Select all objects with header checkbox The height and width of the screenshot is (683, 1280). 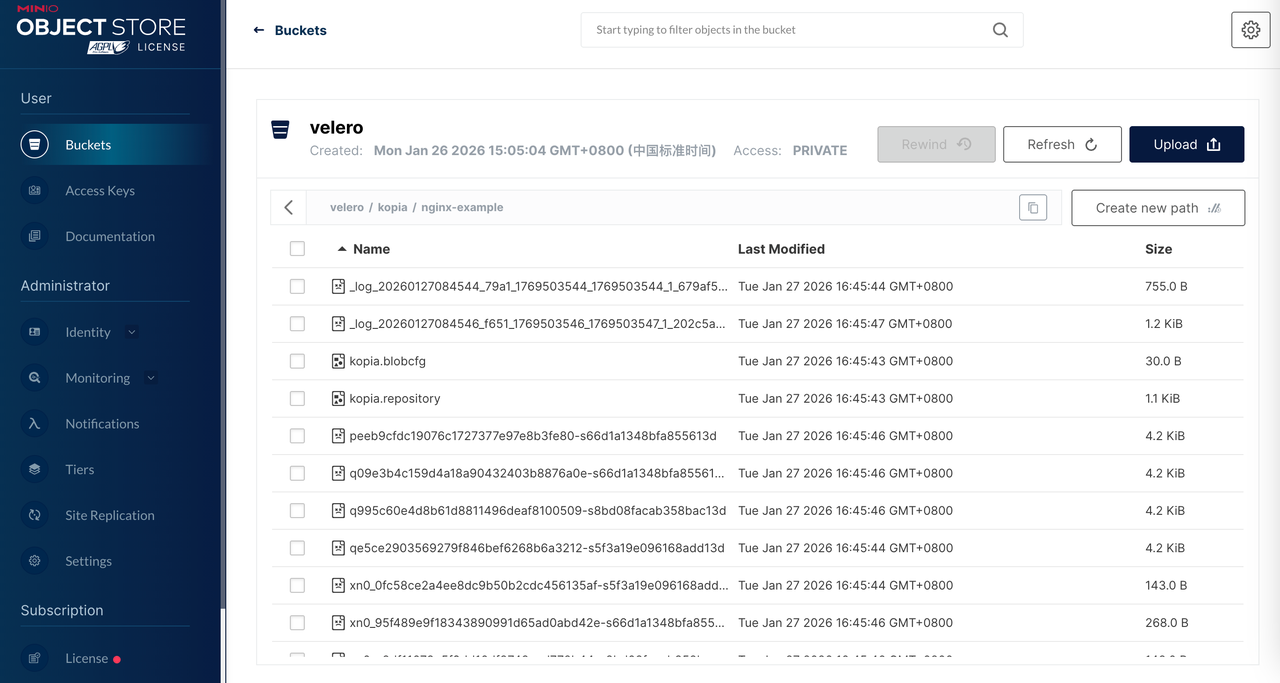click(297, 249)
